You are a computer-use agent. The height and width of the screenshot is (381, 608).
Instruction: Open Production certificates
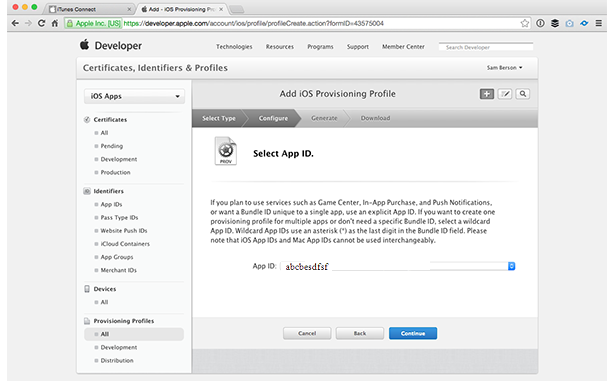pyautogui.click(x=116, y=172)
